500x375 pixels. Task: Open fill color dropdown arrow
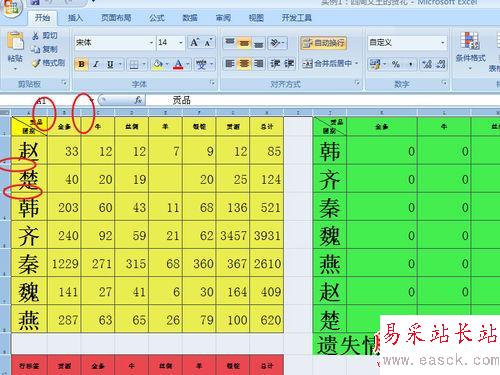167,64
